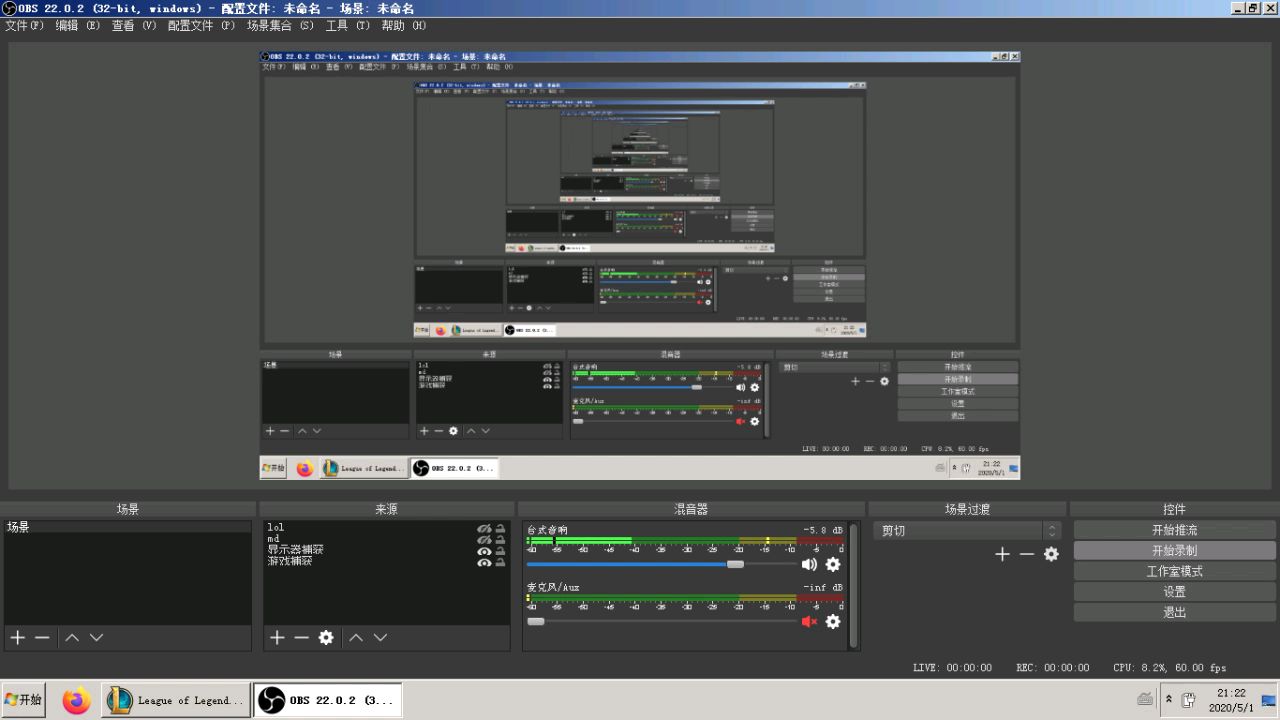The height and width of the screenshot is (720, 1280).
Task: Open the gear settings for 台式音响
Action: pos(833,564)
